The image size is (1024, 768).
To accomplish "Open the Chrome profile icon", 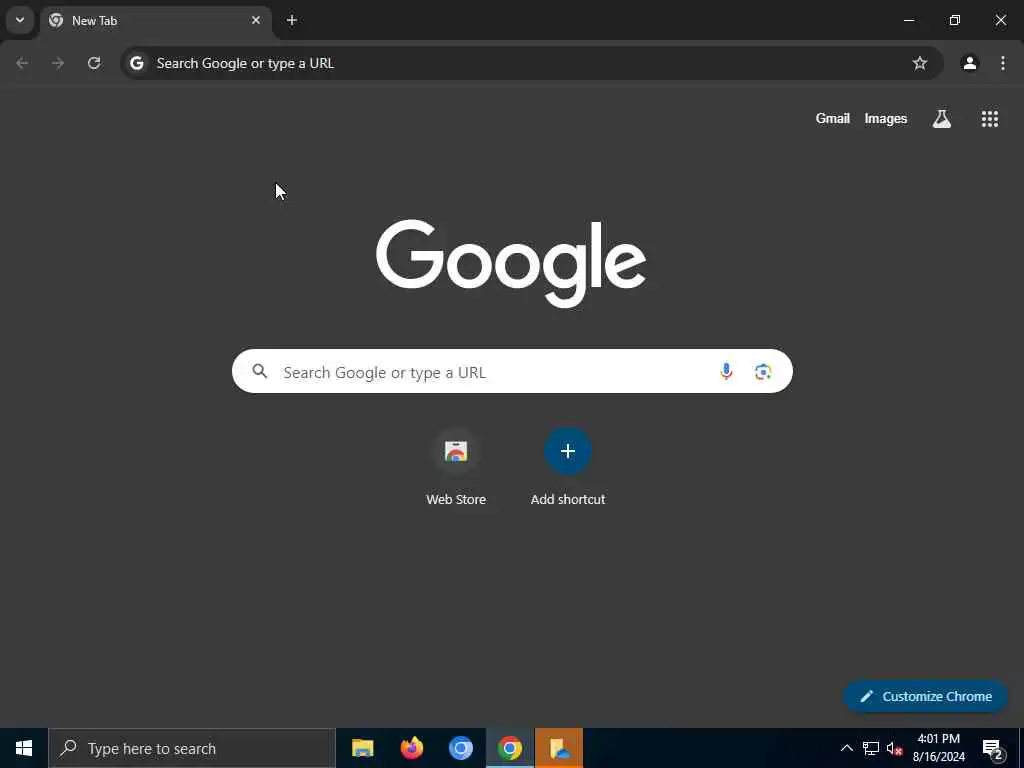I will [x=970, y=63].
